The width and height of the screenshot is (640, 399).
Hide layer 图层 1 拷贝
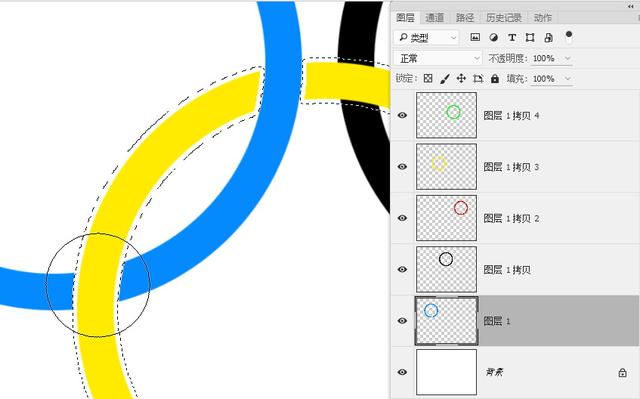tap(402, 269)
